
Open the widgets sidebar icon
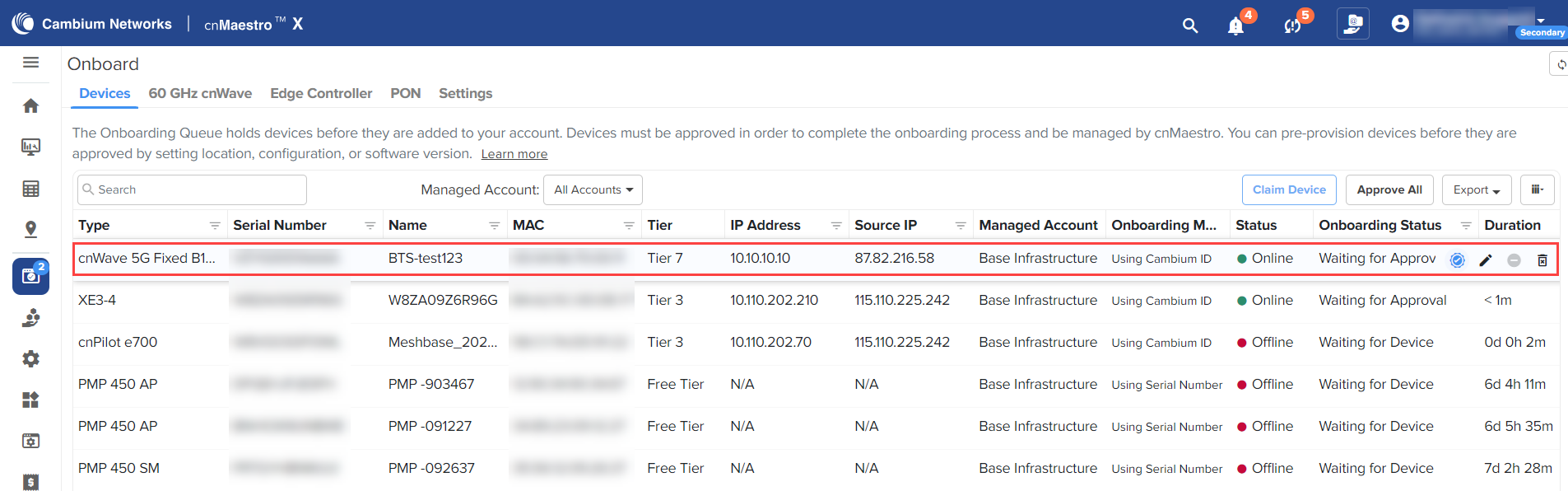[30, 400]
